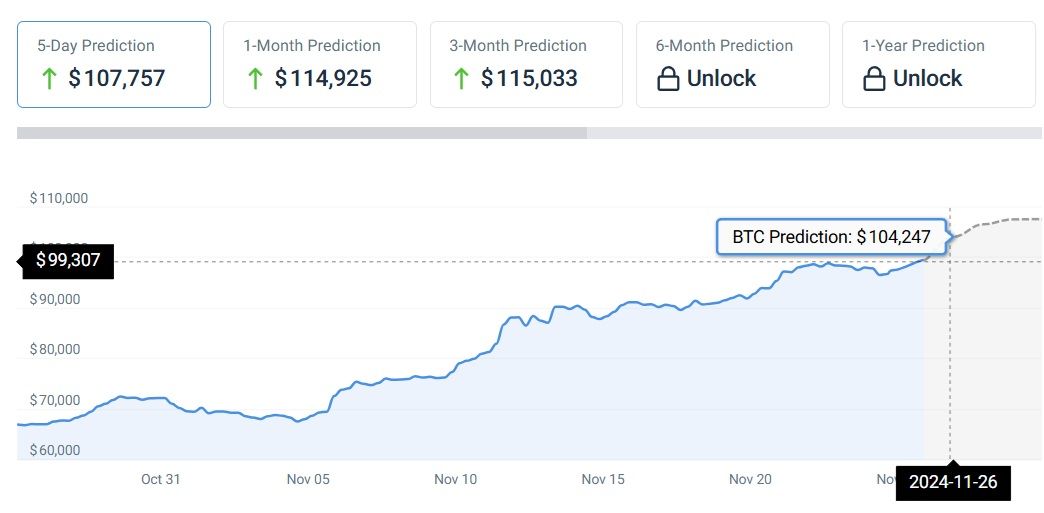Click Unlock under 6-Month Prediction
The height and width of the screenshot is (513, 1044).
(721, 79)
